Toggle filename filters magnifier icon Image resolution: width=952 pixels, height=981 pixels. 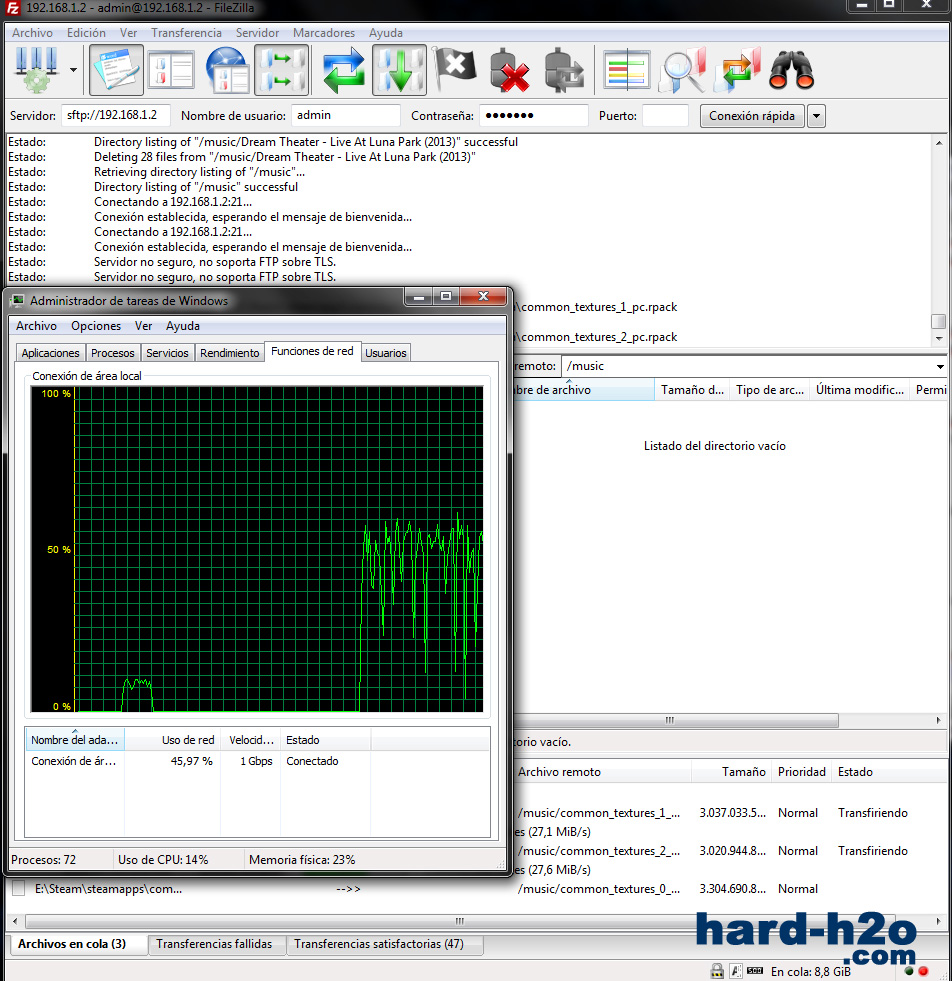pos(684,69)
